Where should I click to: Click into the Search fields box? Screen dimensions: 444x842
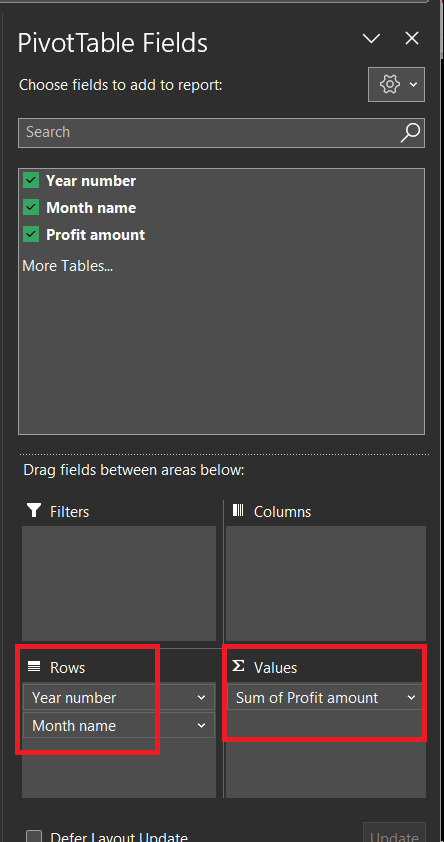pos(209,132)
